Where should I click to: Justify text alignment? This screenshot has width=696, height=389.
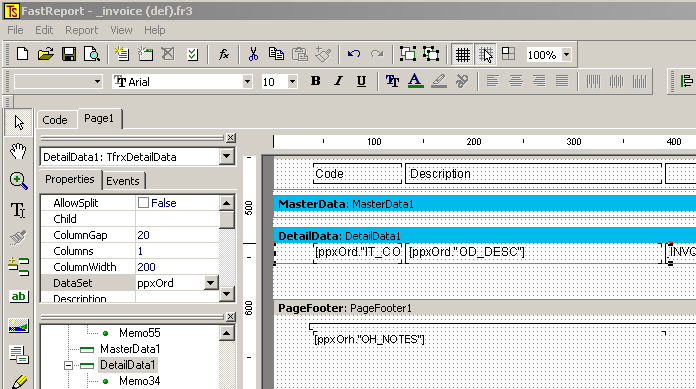click(x=562, y=81)
